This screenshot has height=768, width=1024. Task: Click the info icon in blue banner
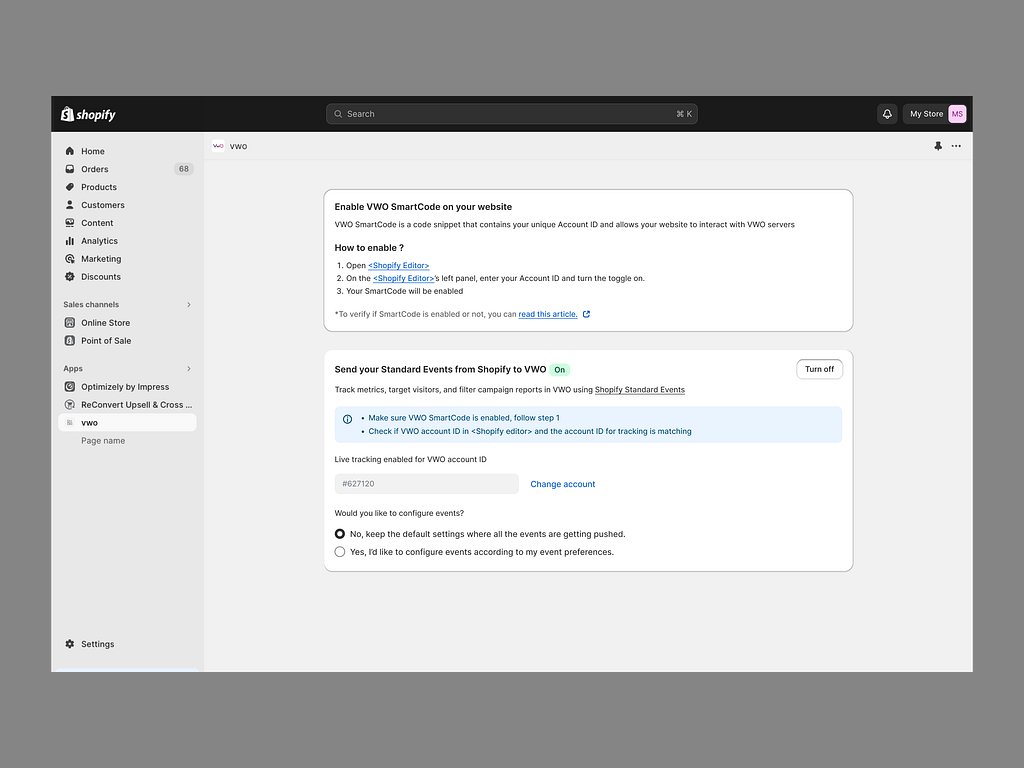pyautogui.click(x=347, y=419)
